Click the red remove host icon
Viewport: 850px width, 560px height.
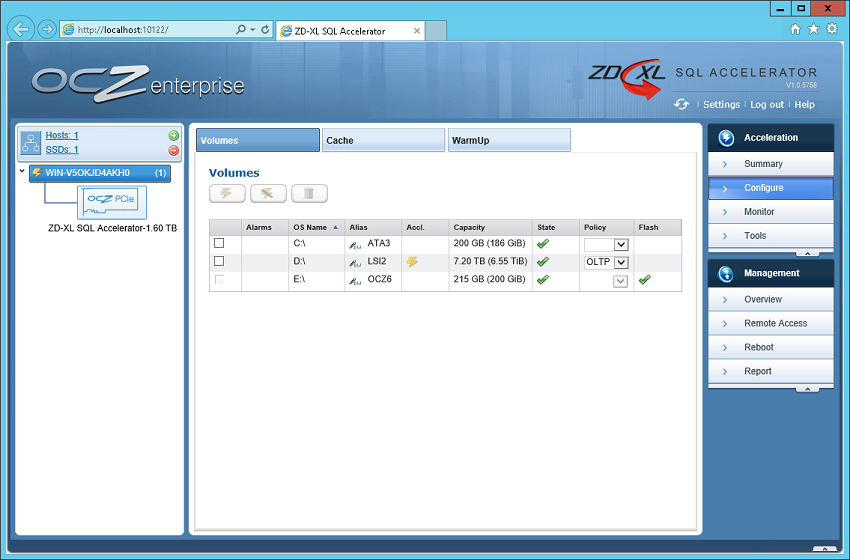173,150
